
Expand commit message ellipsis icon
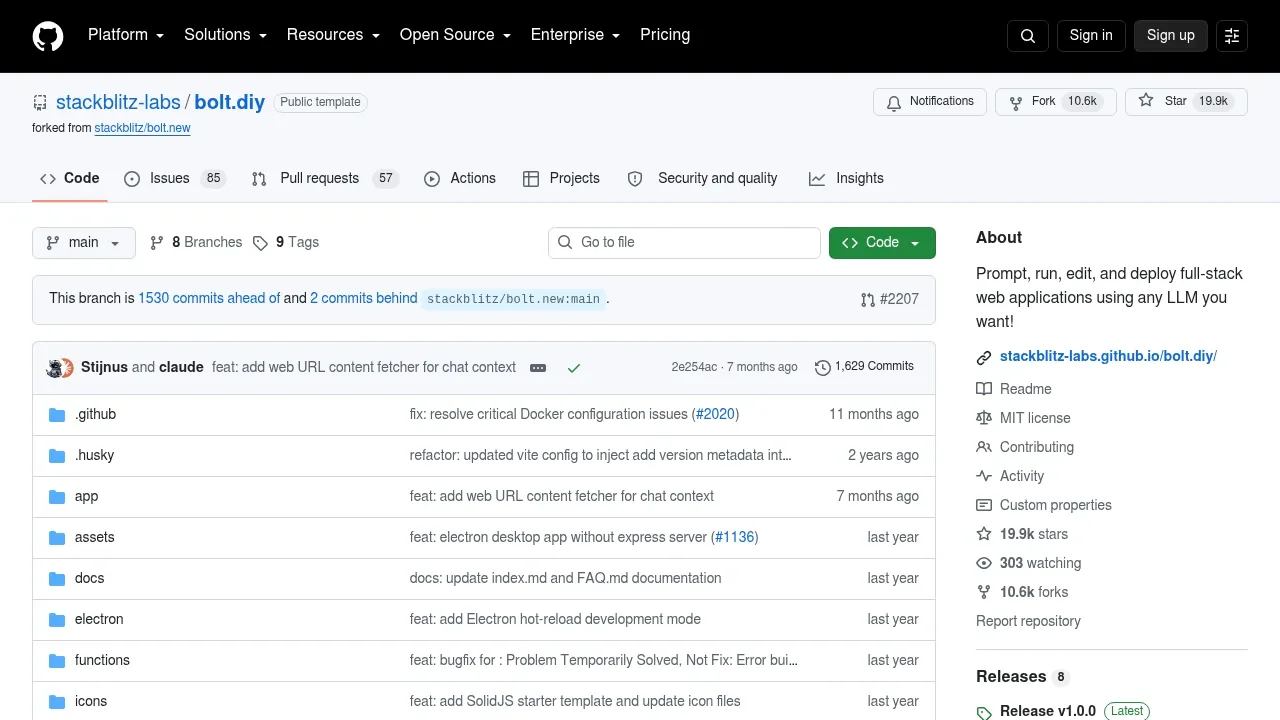coord(538,368)
